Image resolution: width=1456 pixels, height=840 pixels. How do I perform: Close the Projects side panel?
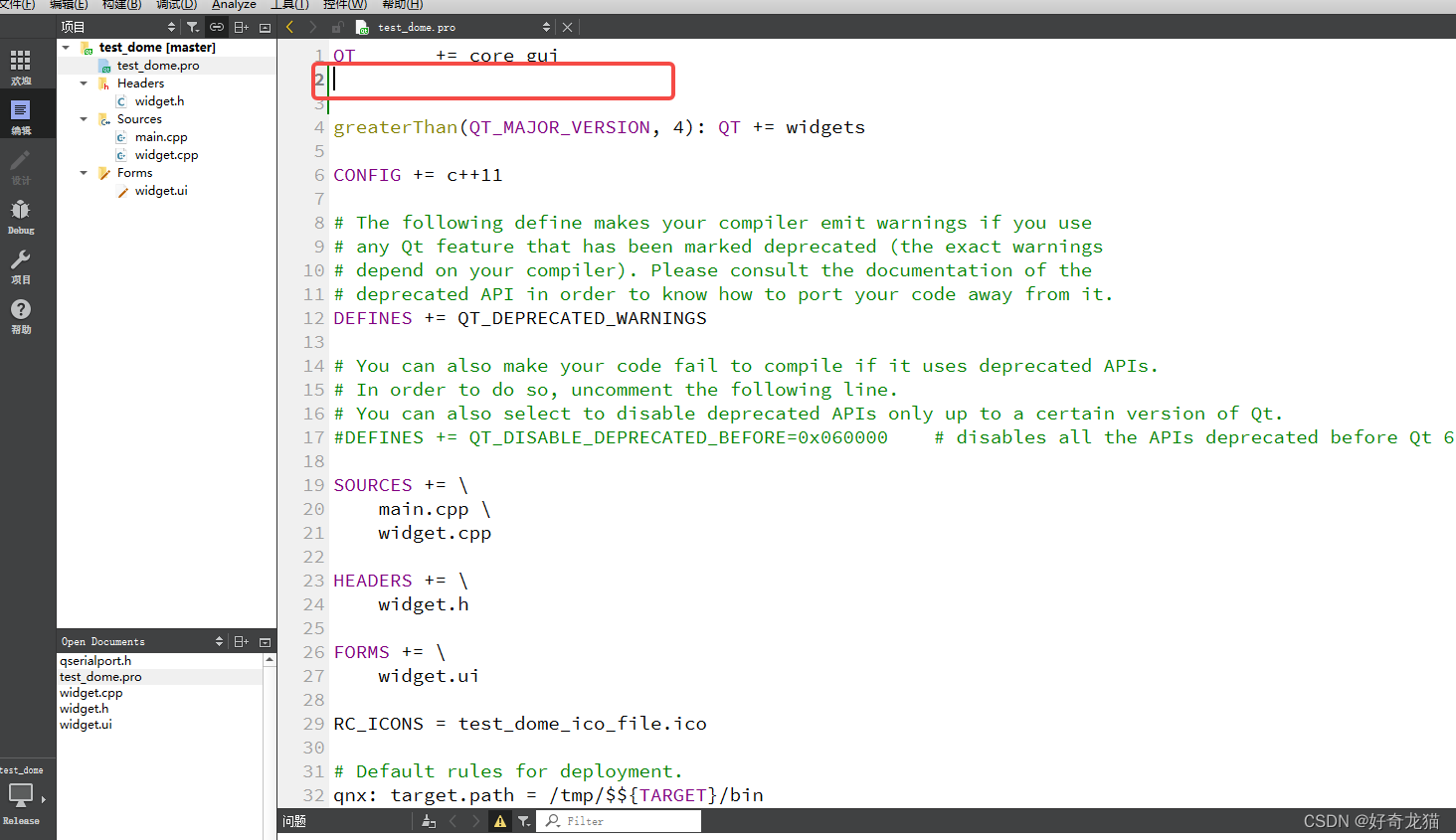[x=266, y=27]
